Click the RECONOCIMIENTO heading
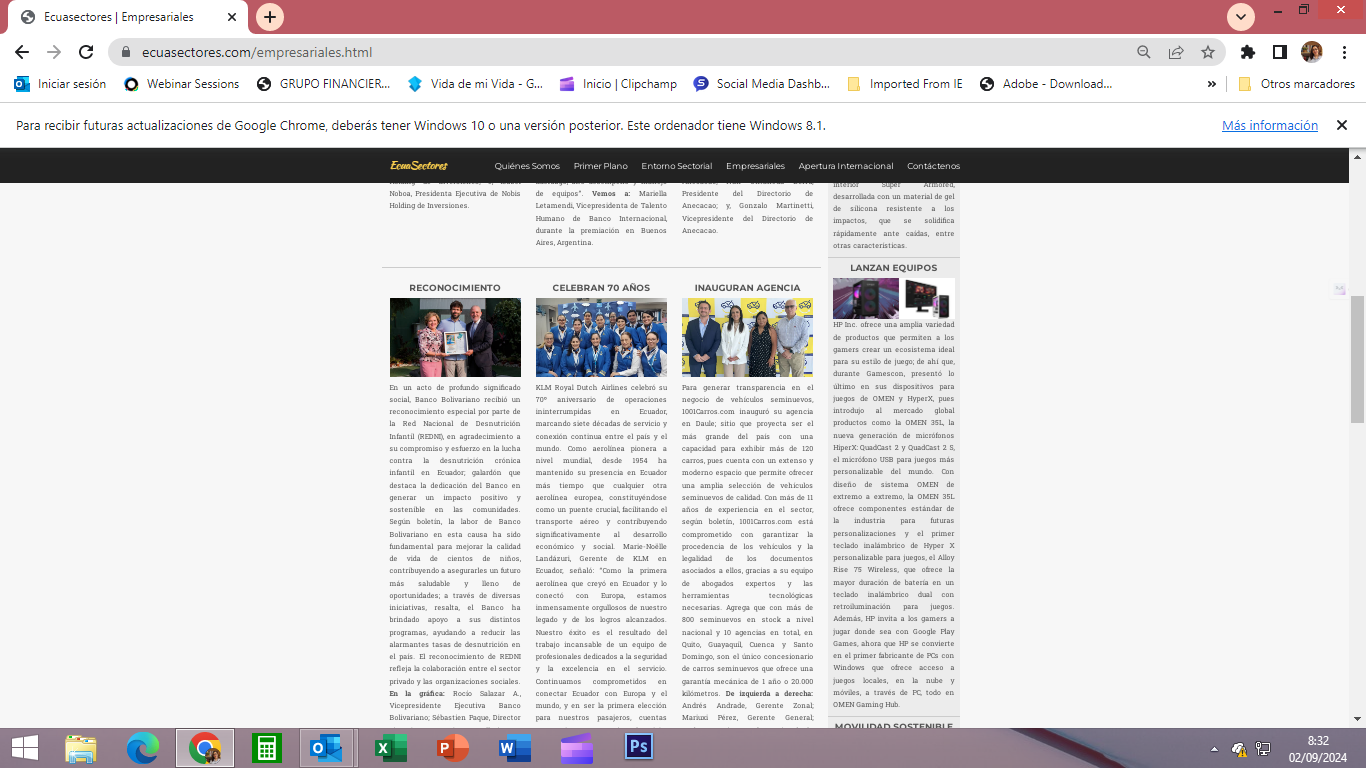Image resolution: width=1366 pixels, height=768 pixels. tap(455, 288)
